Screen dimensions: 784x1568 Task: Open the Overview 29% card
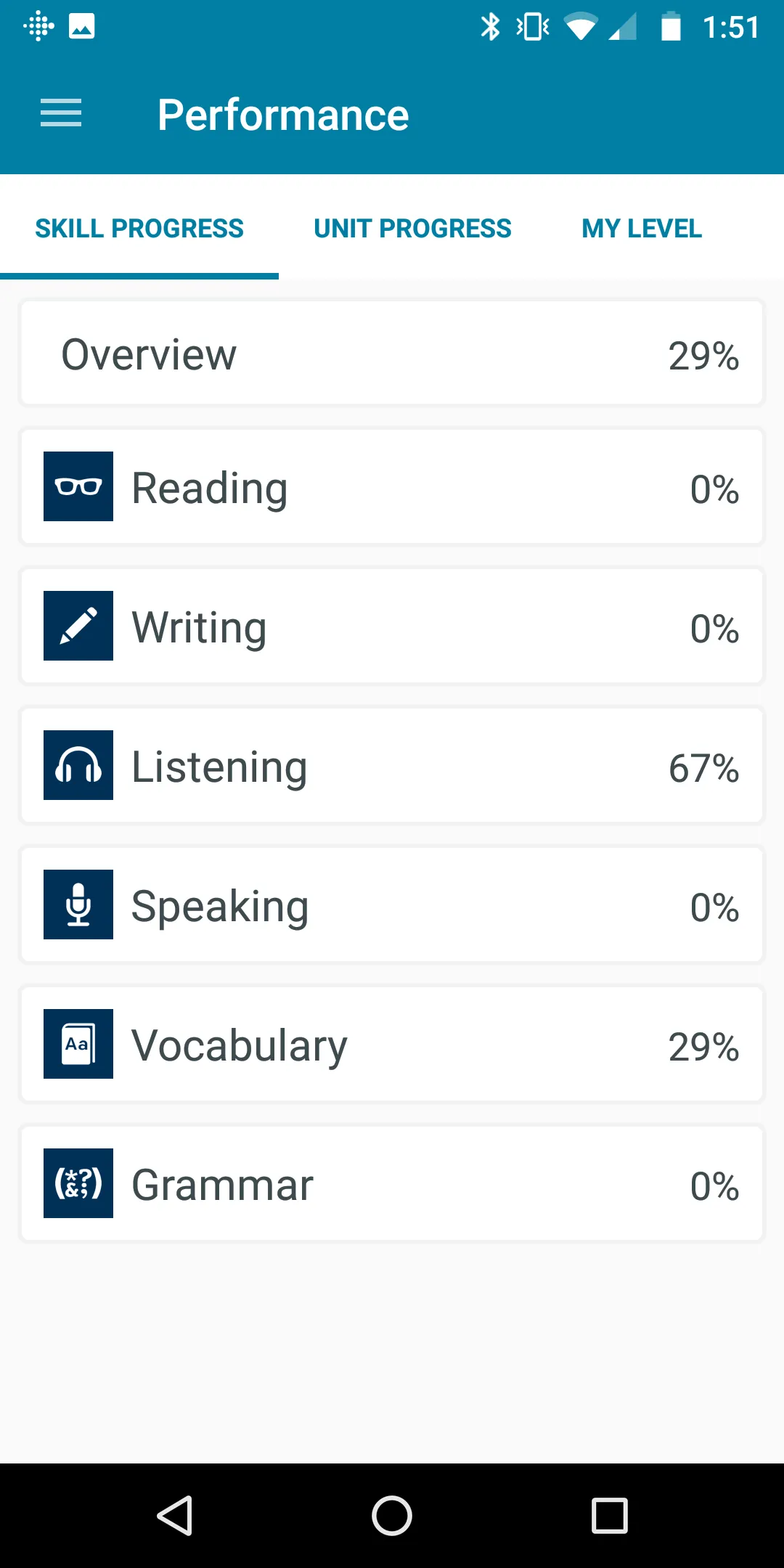pos(392,354)
